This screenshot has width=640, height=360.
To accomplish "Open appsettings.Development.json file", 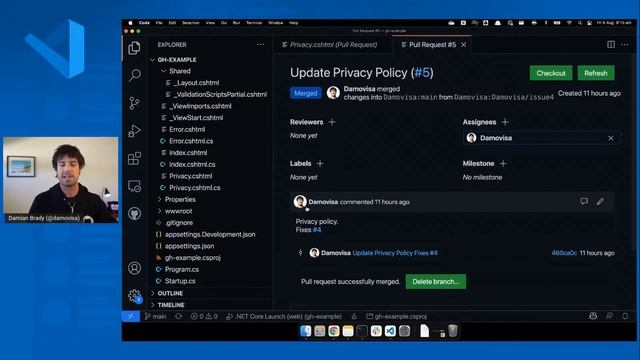I will tap(210, 235).
